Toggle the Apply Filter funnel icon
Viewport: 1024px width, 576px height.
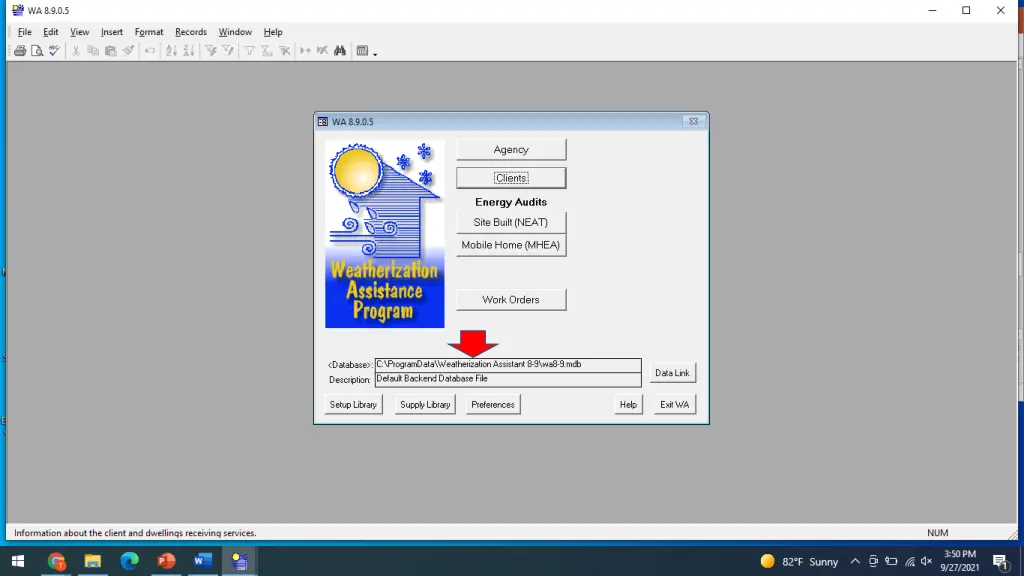[249, 50]
